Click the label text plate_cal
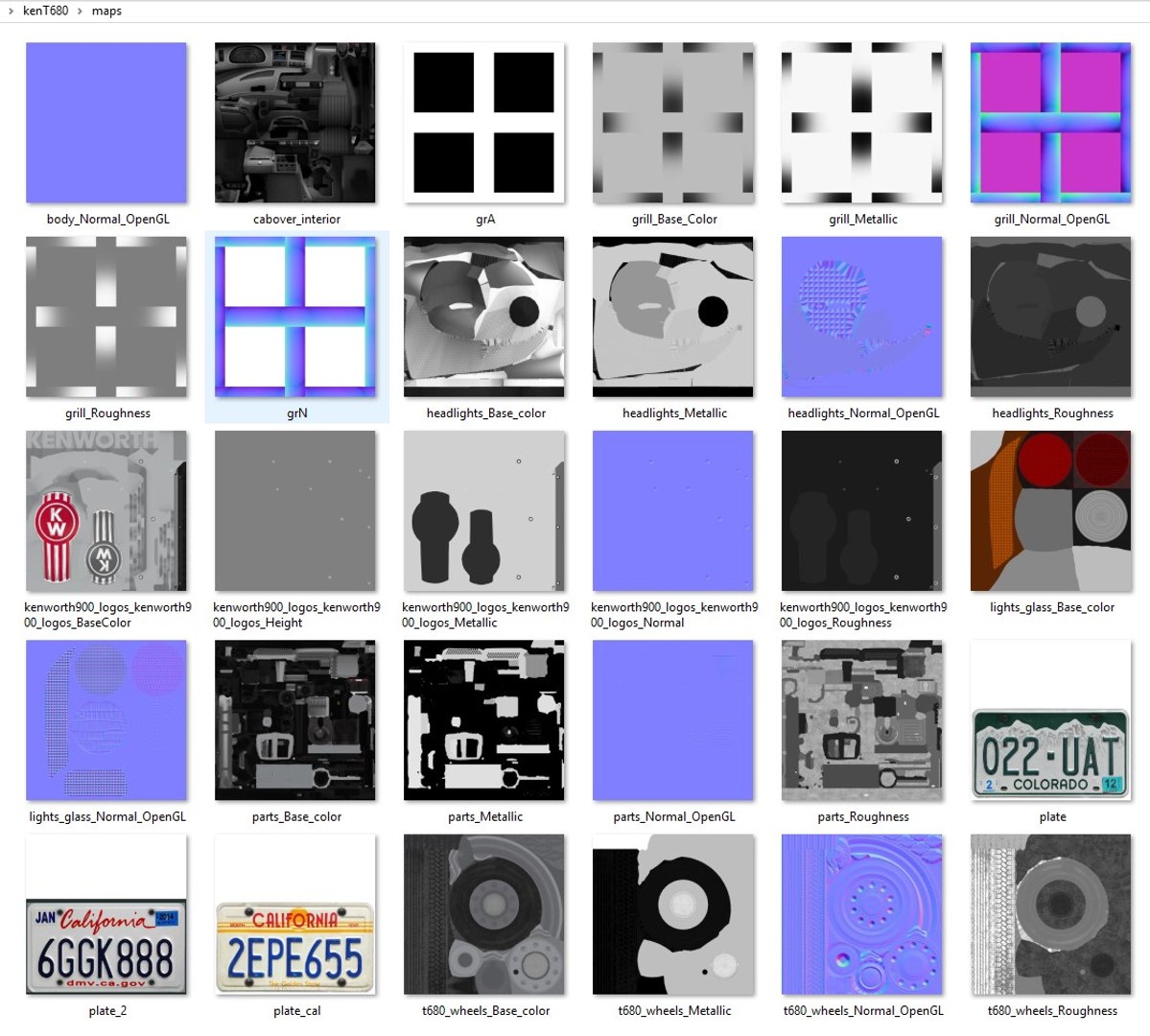This screenshot has height=1036, width=1150. pyautogui.click(x=297, y=1010)
